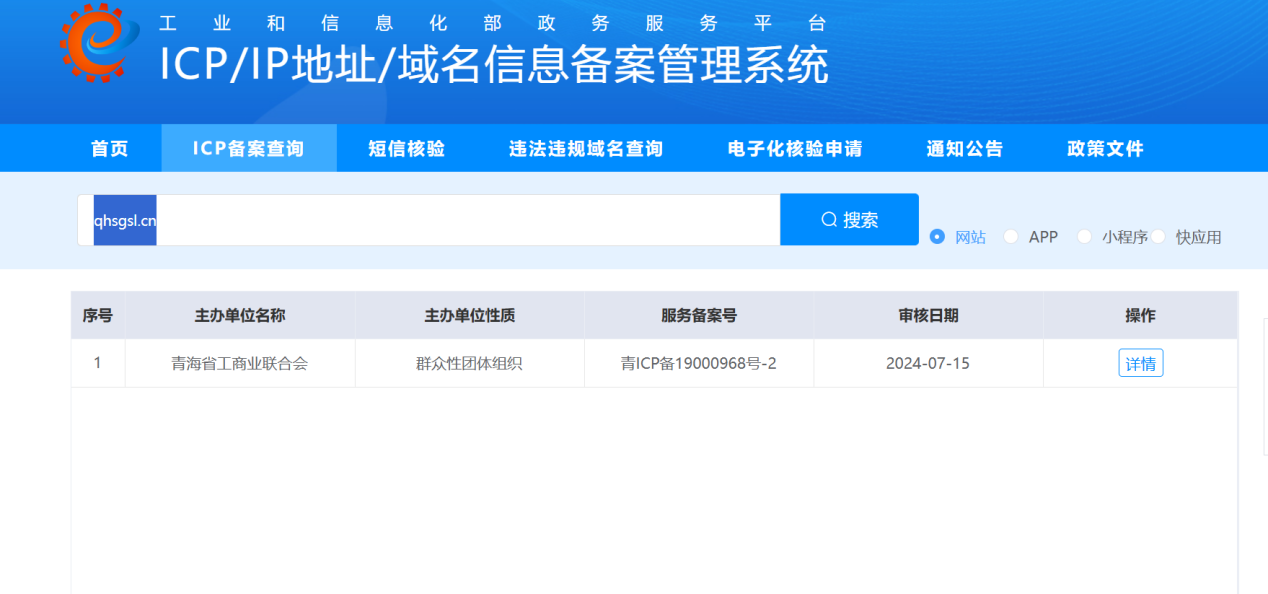Open the 首页 tab
Screen dimensions: 1268x594
[110, 149]
